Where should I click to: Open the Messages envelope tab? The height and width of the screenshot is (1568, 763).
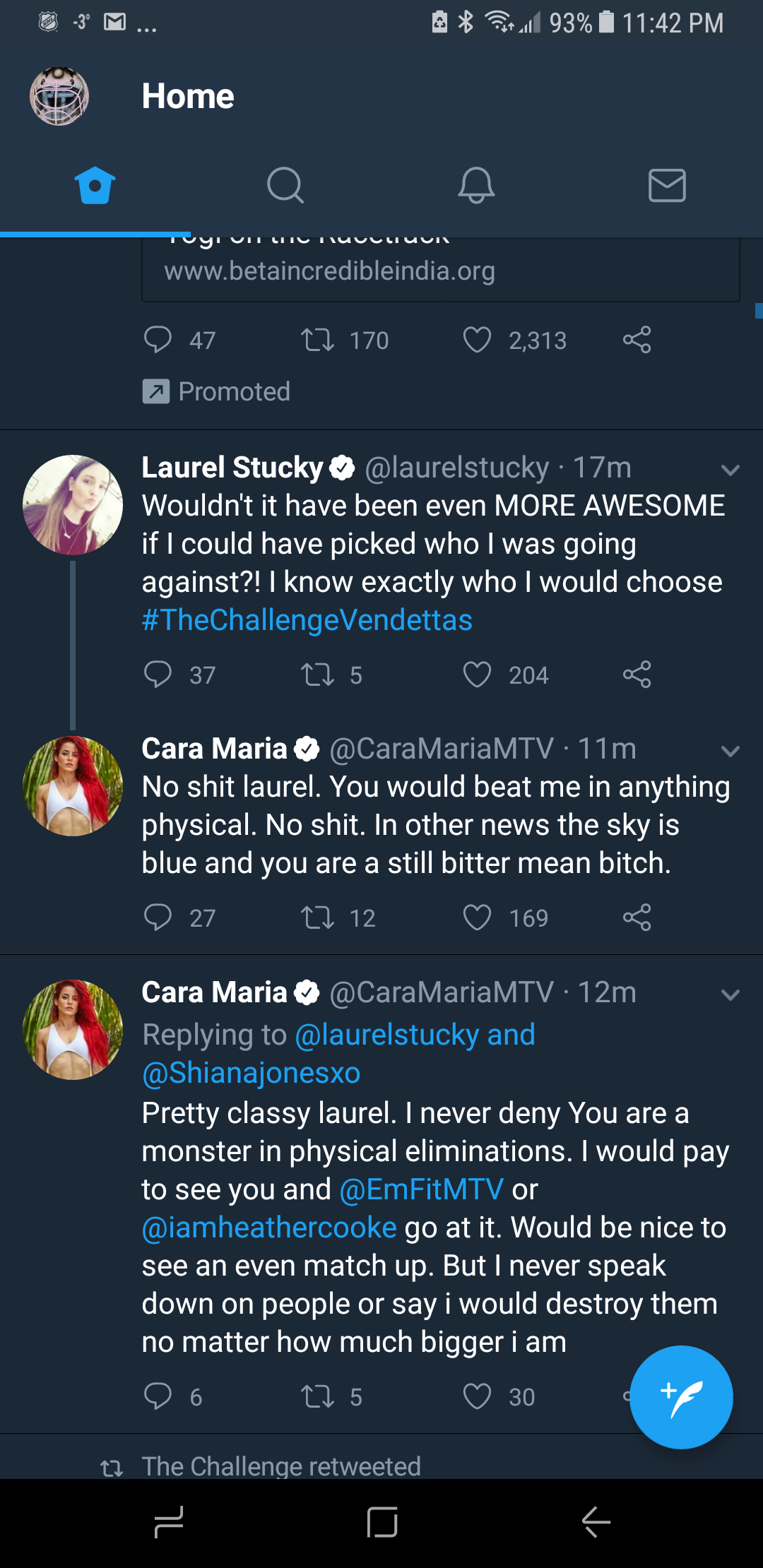tap(667, 186)
